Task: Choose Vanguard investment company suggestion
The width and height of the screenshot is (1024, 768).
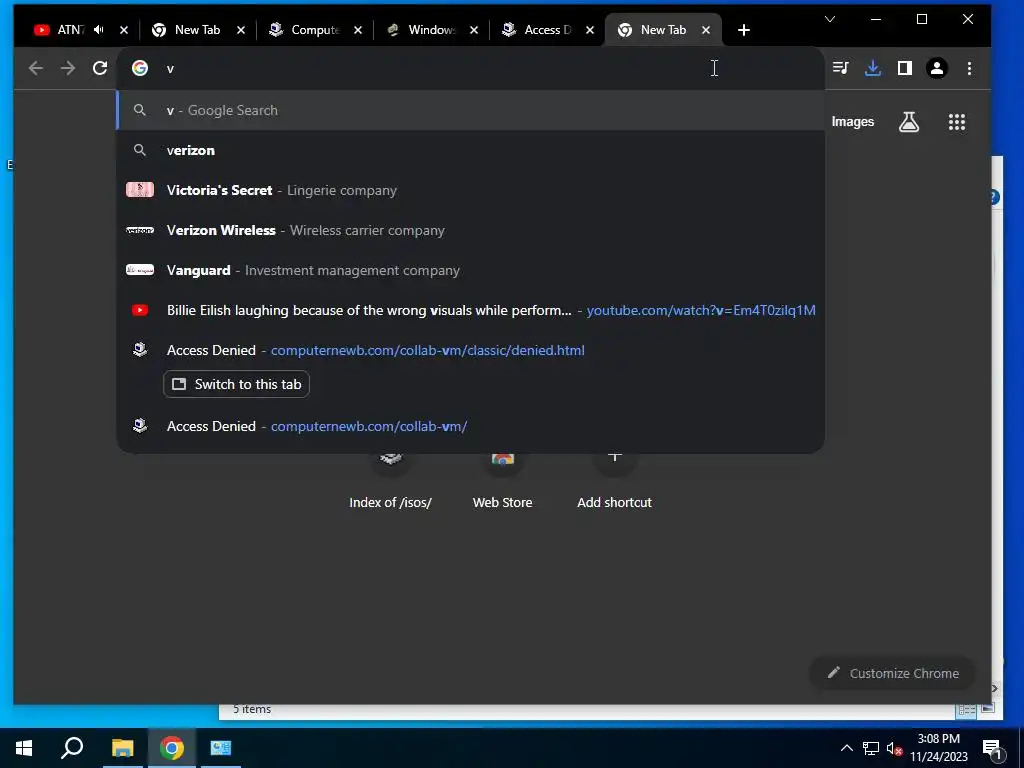Action: (470, 270)
